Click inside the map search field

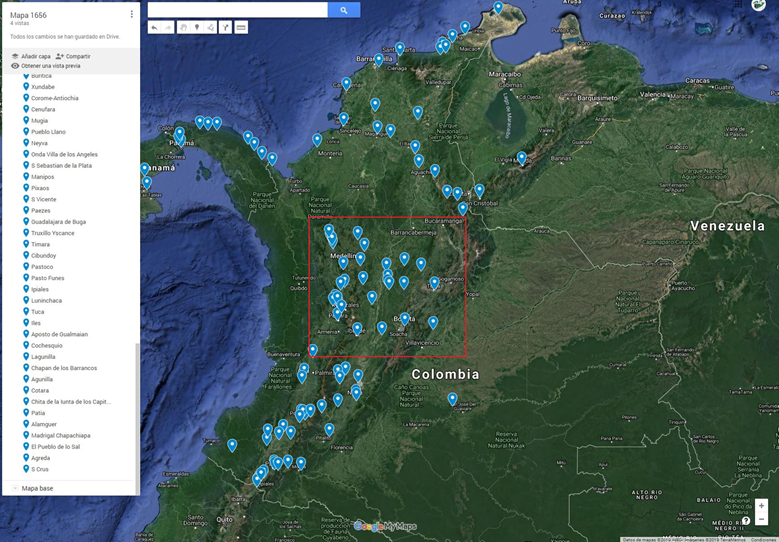tap(237, 10)
